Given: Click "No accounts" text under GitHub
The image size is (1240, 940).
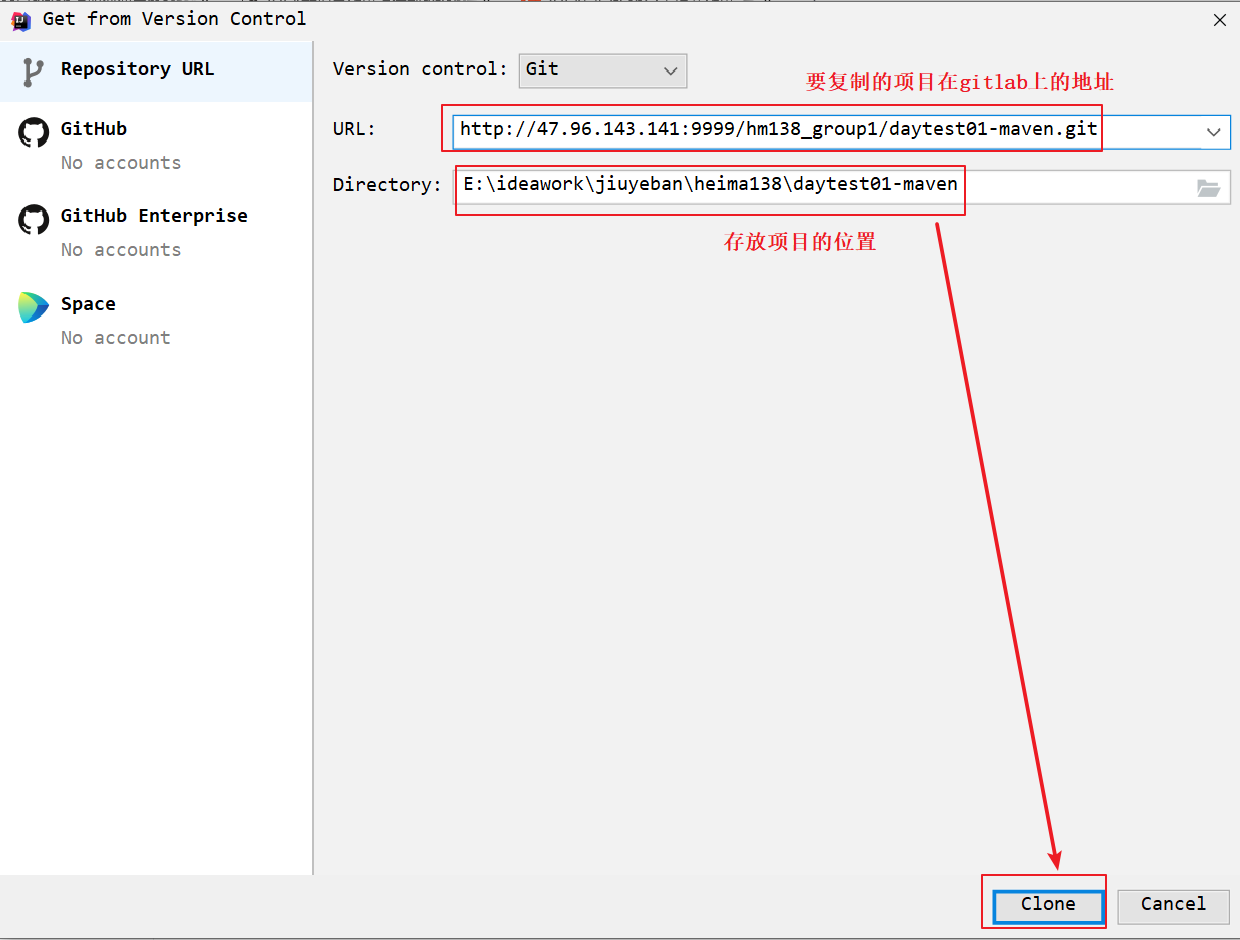Looking at the screenshot, I should [121, 163].
